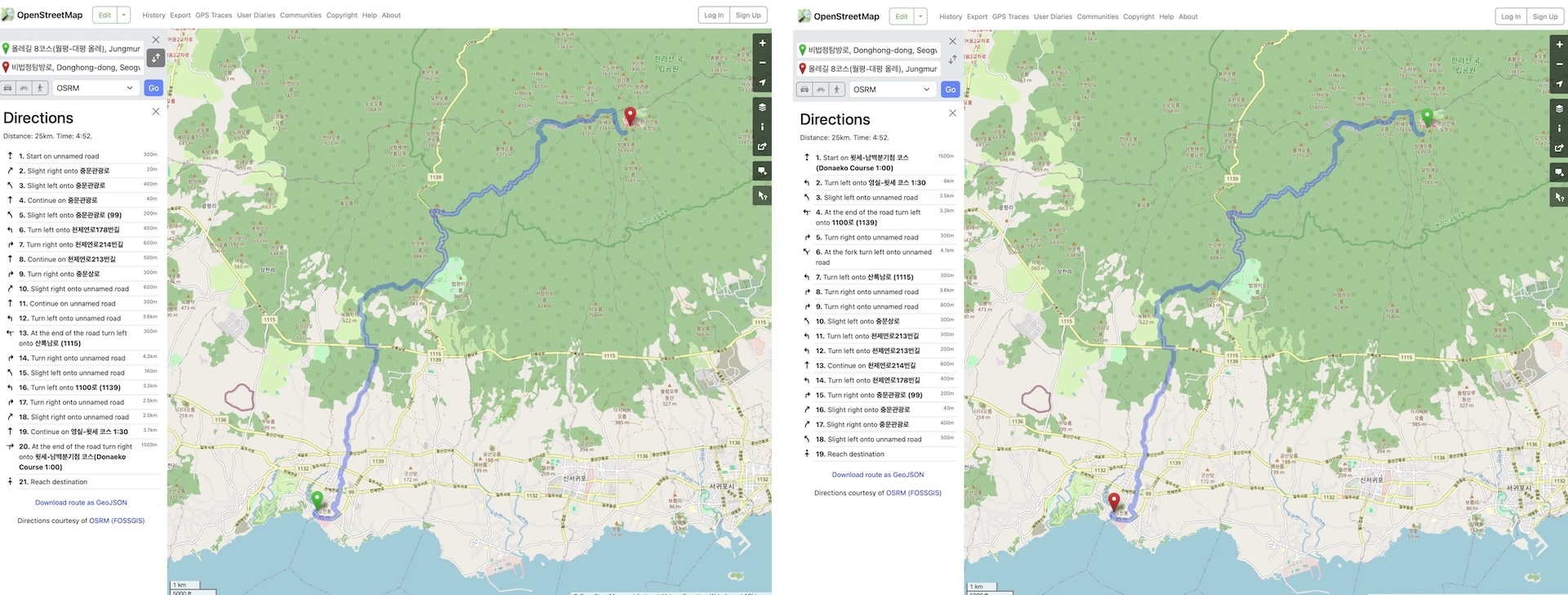Click Show My Location on right map
The height and width of the screenshot is (595, 1568).
coord(1559,84)
